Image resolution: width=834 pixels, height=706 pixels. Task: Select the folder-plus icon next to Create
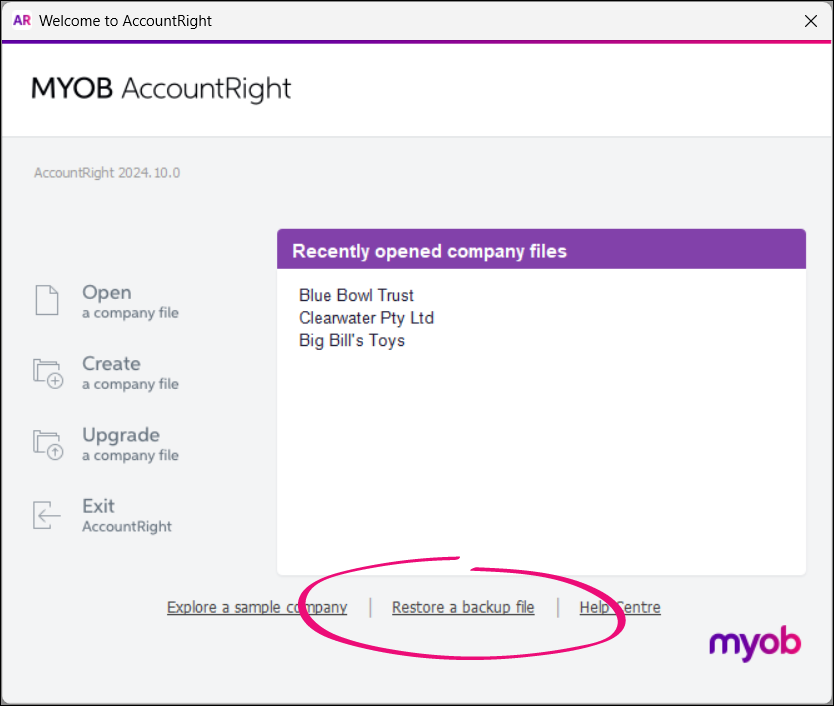[x=47, y=372]
